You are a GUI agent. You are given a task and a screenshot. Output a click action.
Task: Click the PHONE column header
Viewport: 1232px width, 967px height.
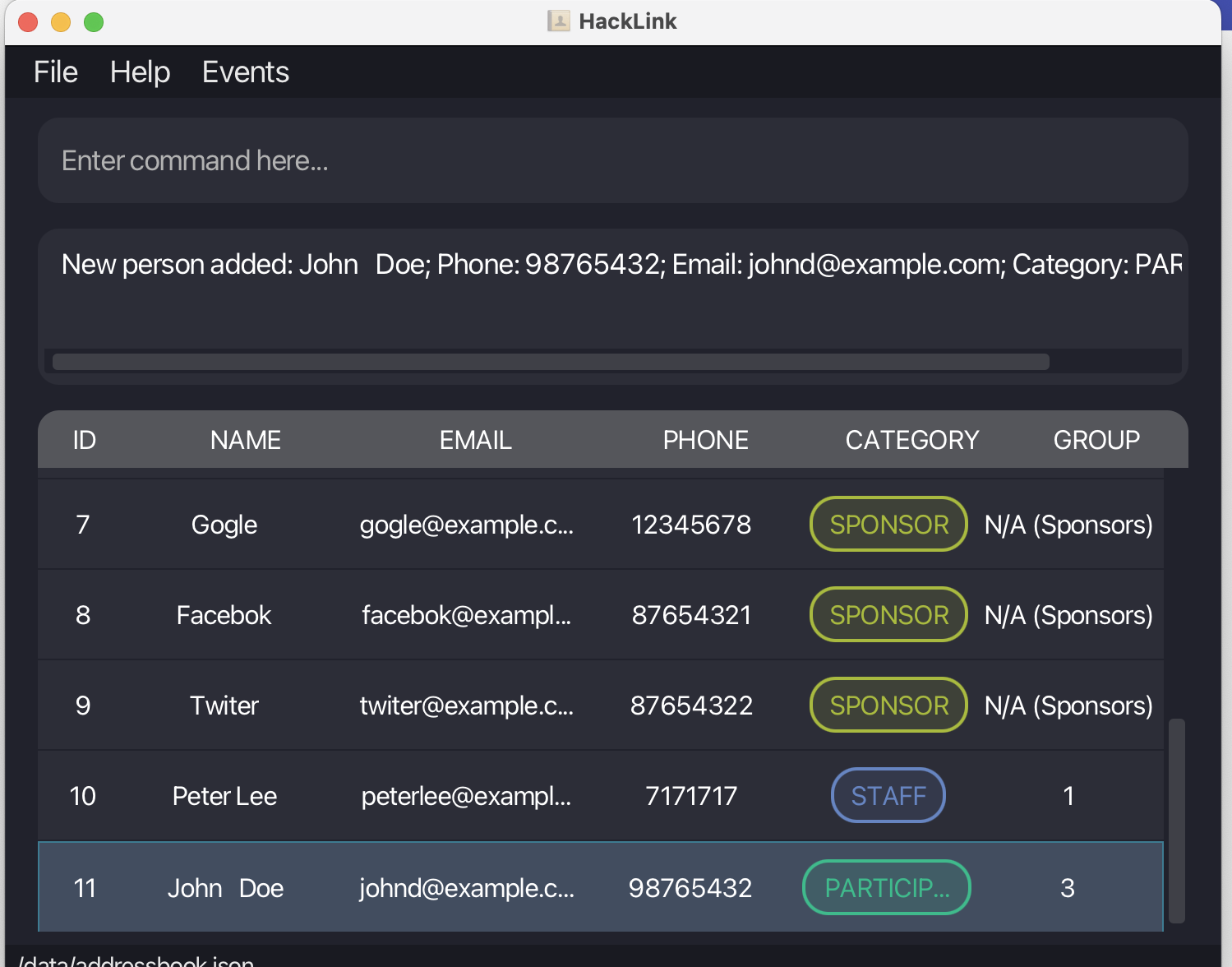706,440
